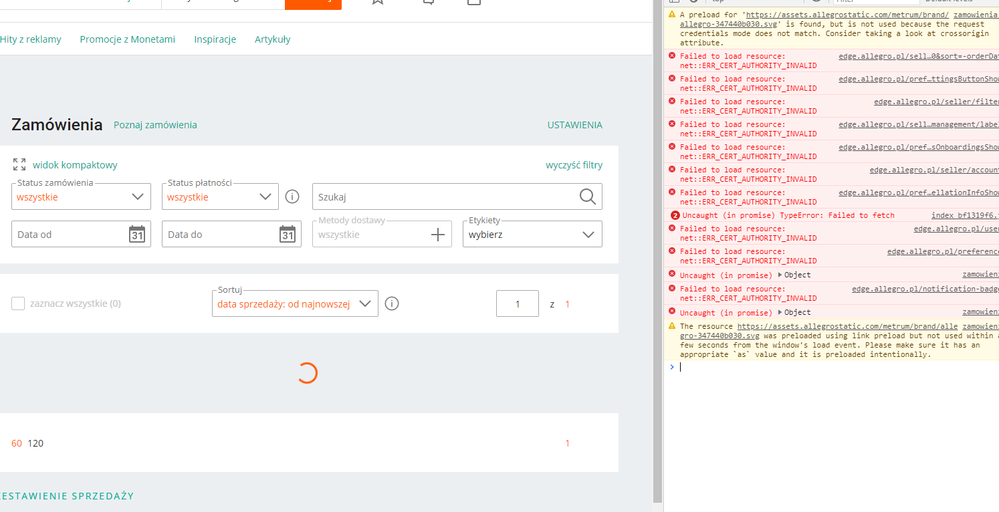Image resolution: width=999 pixels, height=512 pixels.
Task: Click info icon beside Sortuj dropdown
Action: tap(392, 304)
